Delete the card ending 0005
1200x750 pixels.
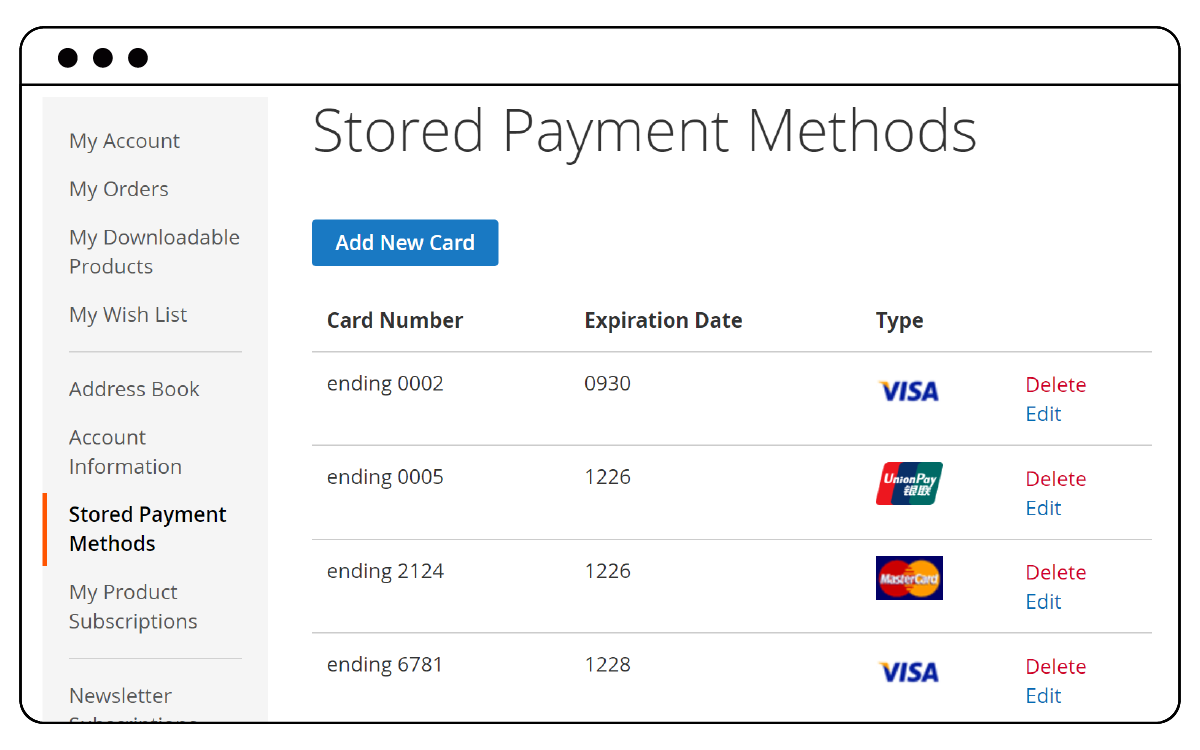point(1056,479)
